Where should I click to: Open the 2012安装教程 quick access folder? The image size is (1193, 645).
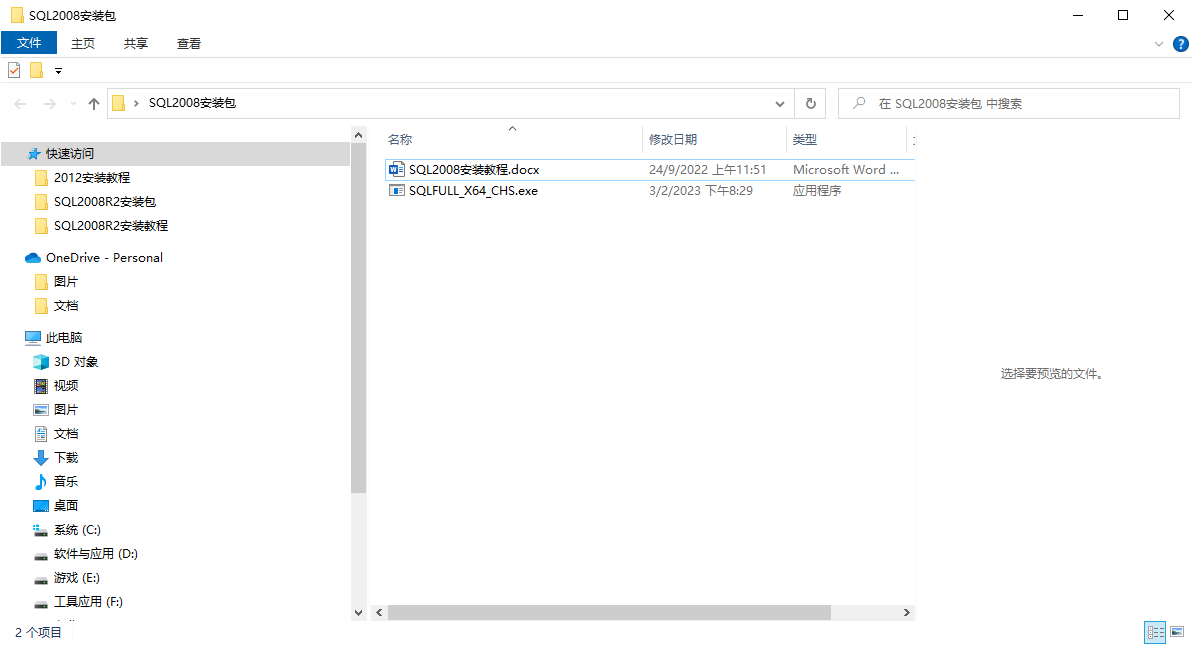point(92,177)
